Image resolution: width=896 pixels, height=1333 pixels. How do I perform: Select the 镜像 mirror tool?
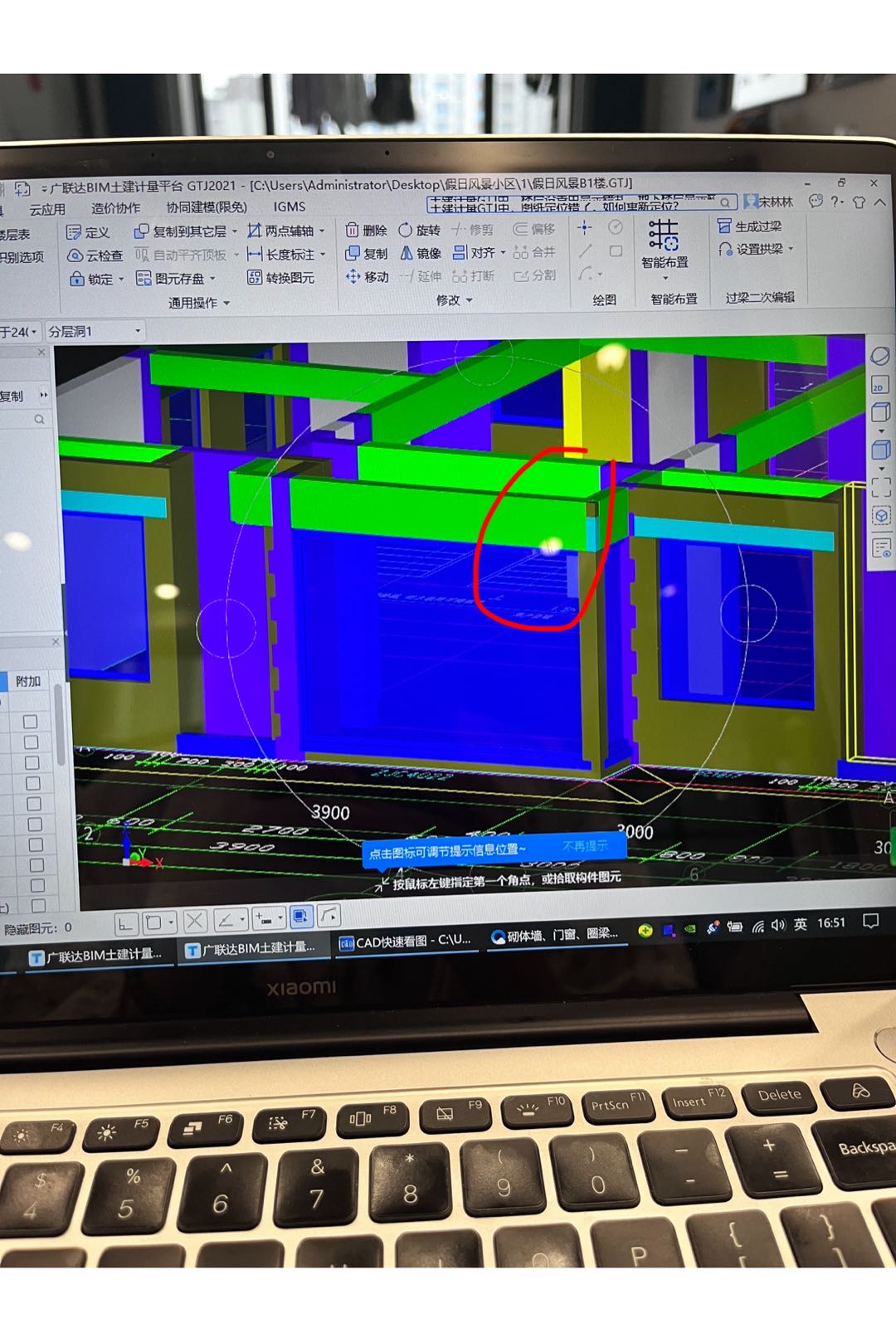(420, 253)
